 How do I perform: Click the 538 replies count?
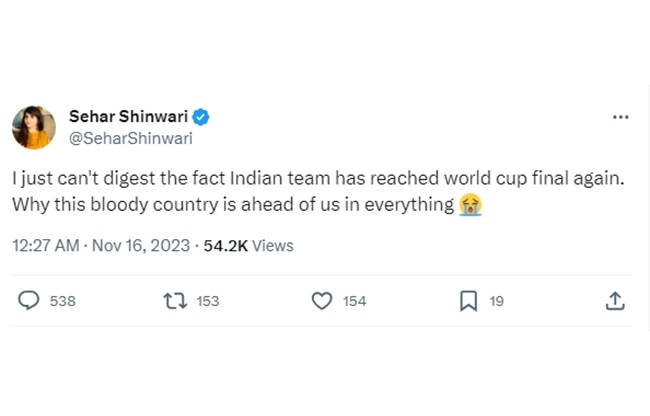[x=63, y=301]
